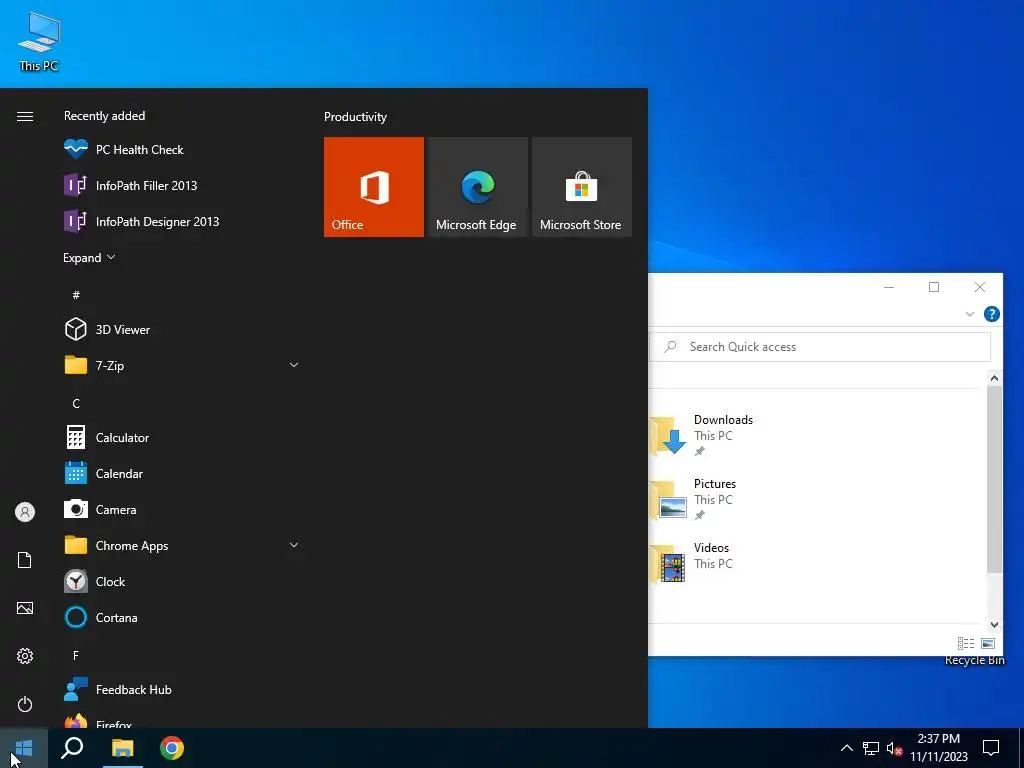Open the Pictures folder in Explorer

tap(694, 499)
